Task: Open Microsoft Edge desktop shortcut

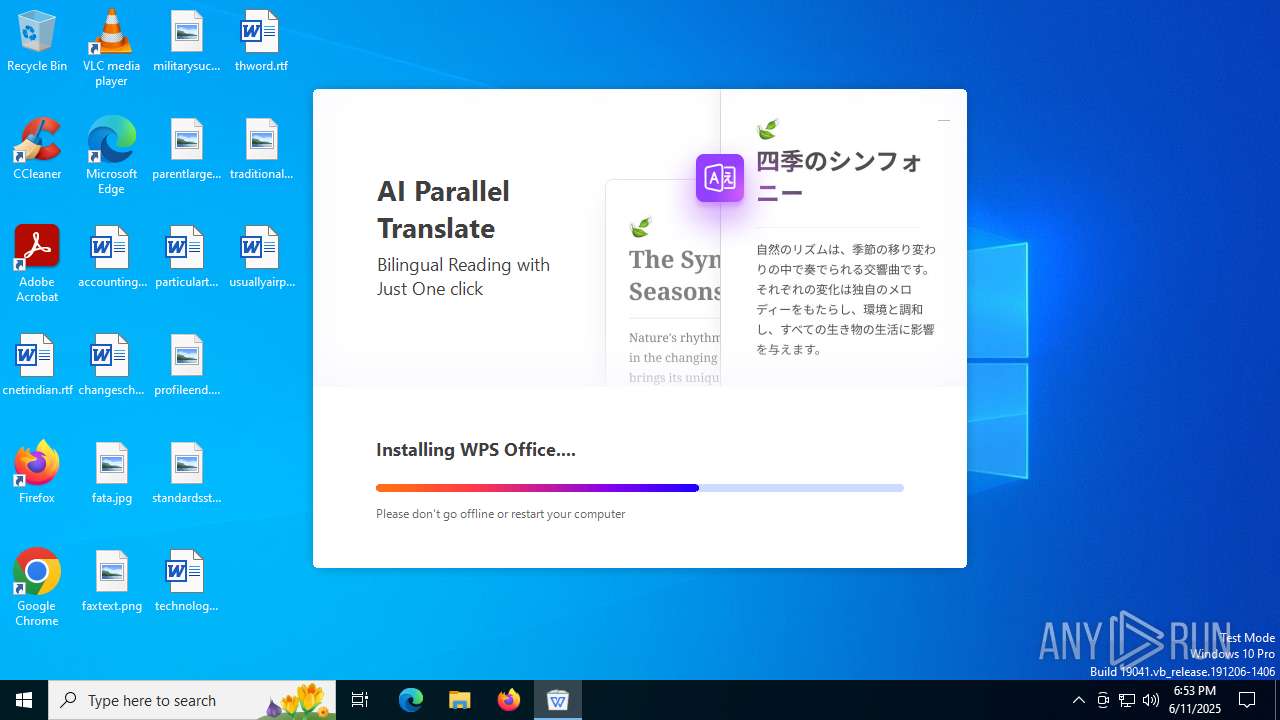Action: pos(111,156)
